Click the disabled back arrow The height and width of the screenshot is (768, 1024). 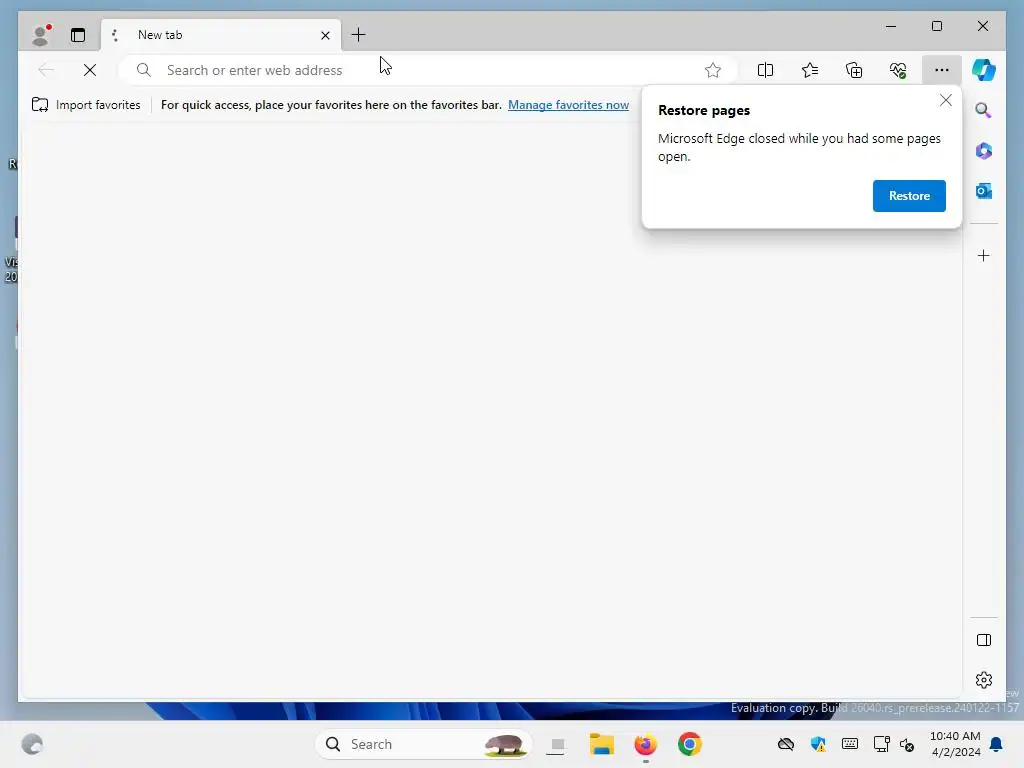pos(46,70)
